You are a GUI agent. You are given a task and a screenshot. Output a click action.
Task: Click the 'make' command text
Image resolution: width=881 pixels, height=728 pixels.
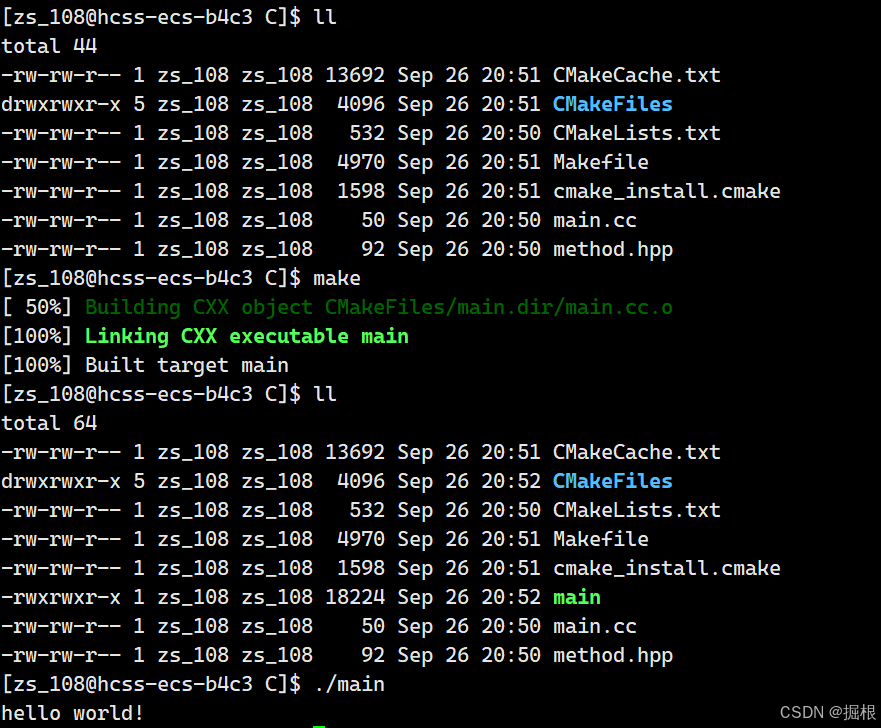pos(337,279)
